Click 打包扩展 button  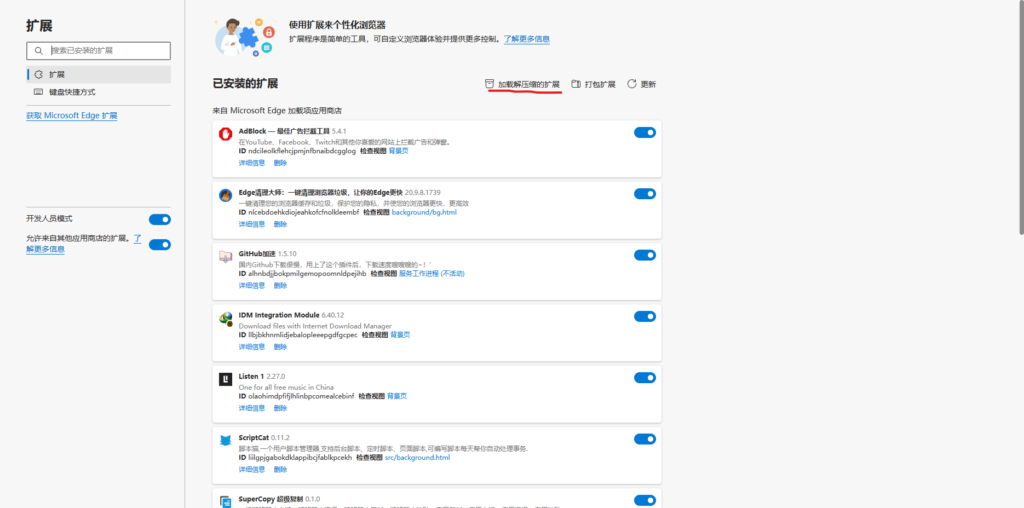(594, 84)
